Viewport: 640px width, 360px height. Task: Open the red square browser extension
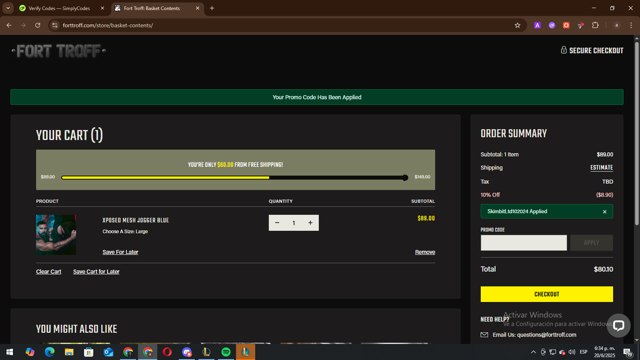pyautogui.click(x=566, y=25)
